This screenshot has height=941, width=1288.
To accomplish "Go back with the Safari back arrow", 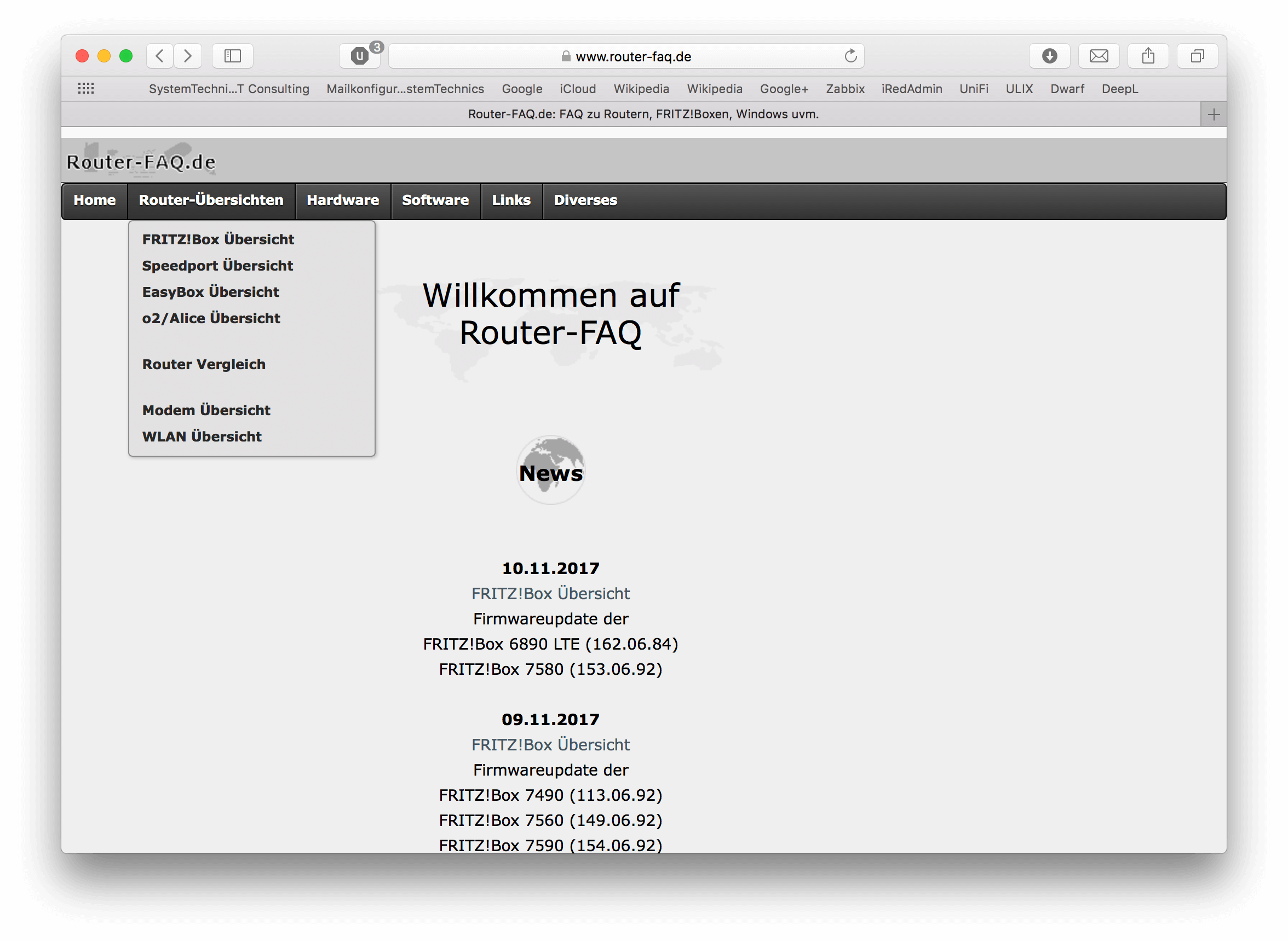I will point(160,56).
